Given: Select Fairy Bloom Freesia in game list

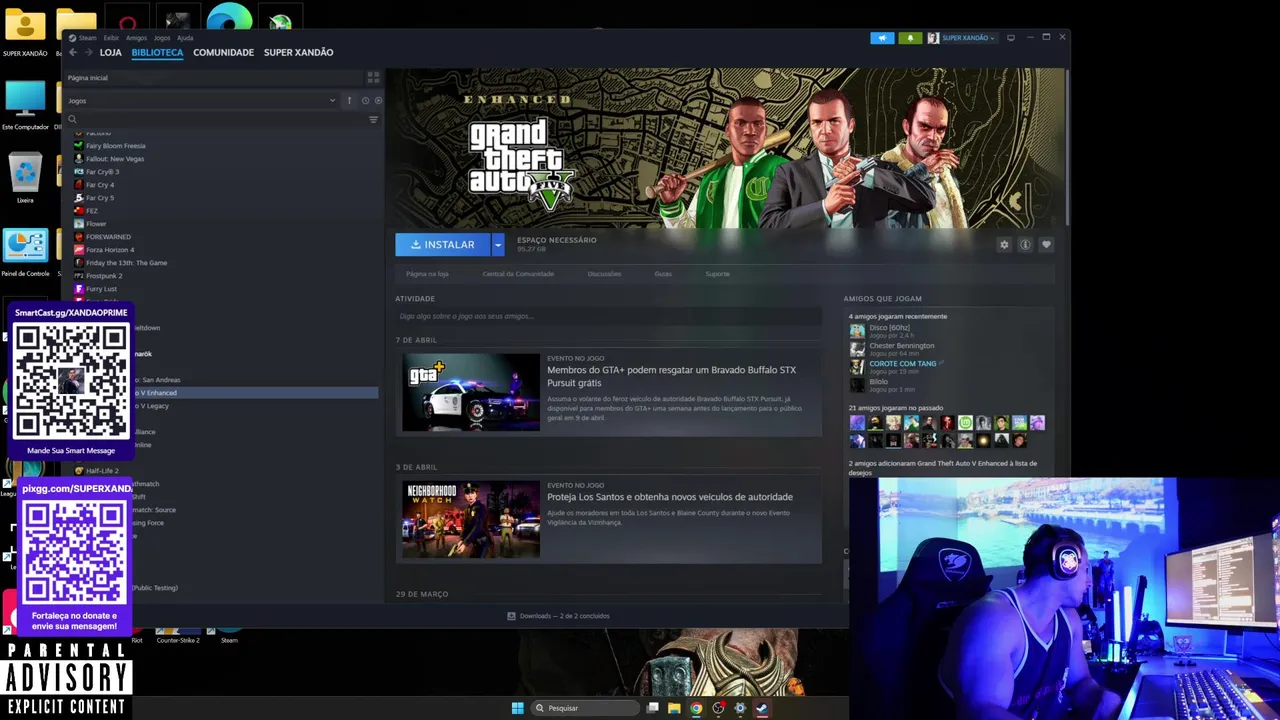Looking at the screenshot, I should 115,146.
